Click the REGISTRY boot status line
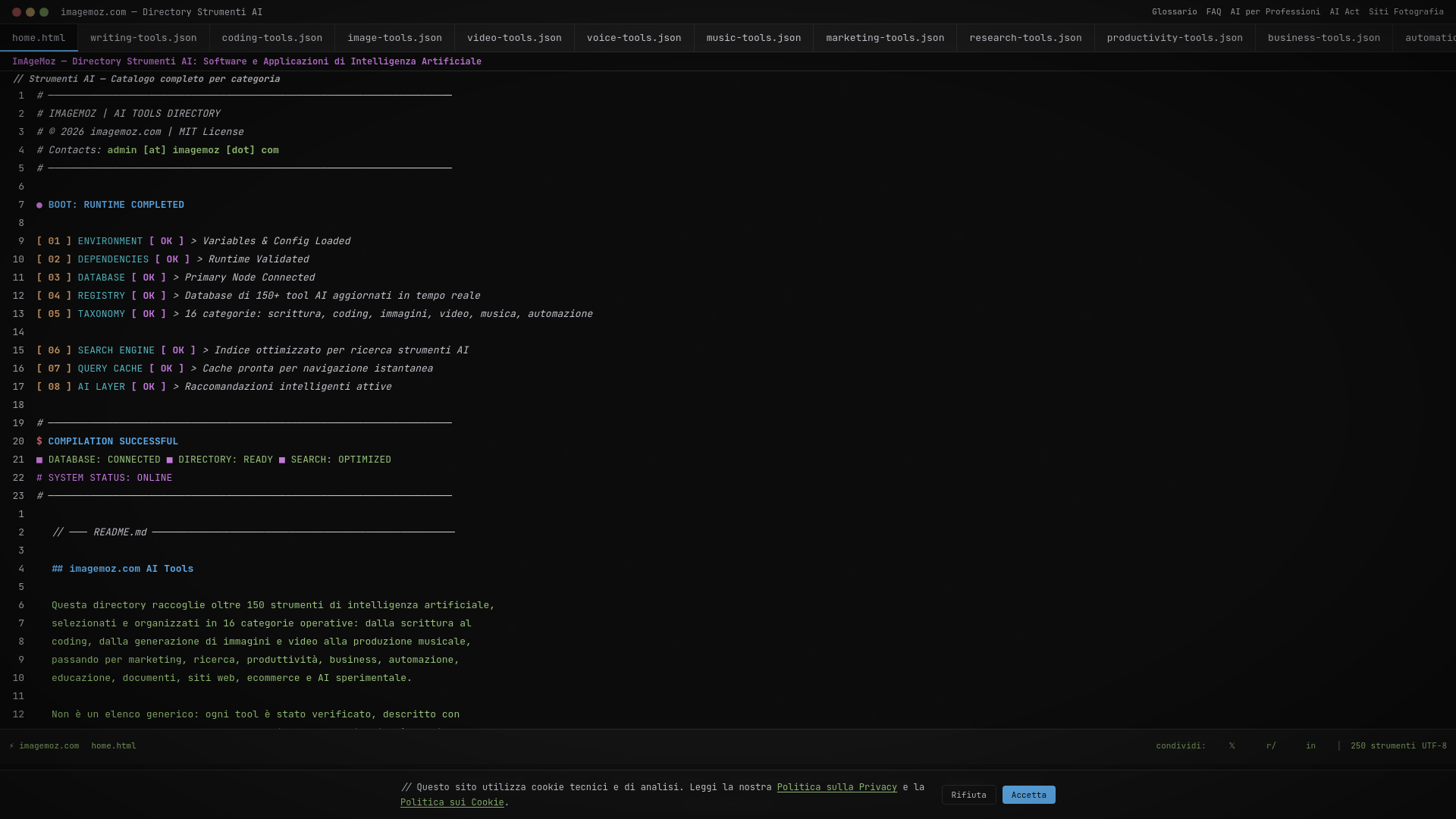Viewport: 1456px width, 819px height. 258,296
